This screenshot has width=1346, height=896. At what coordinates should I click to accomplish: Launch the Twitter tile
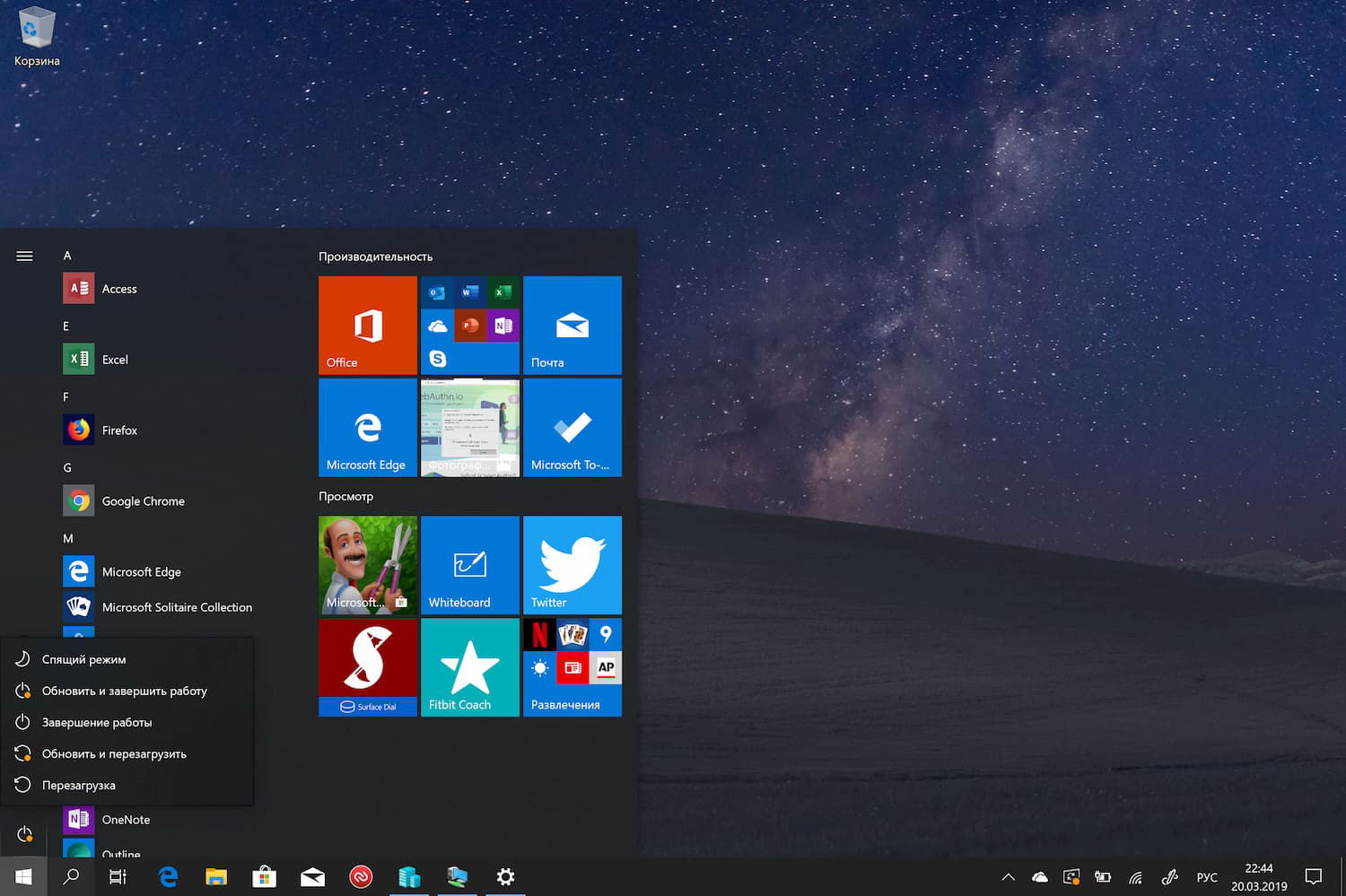tap(572, 564)
